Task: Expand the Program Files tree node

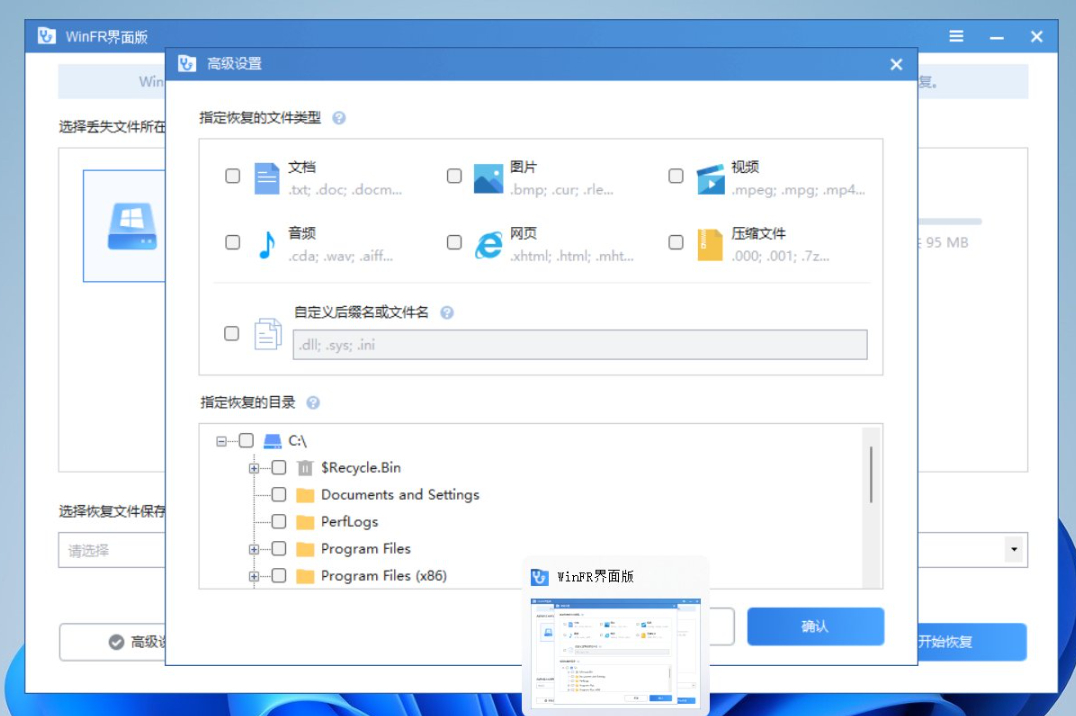Action: 254,549
